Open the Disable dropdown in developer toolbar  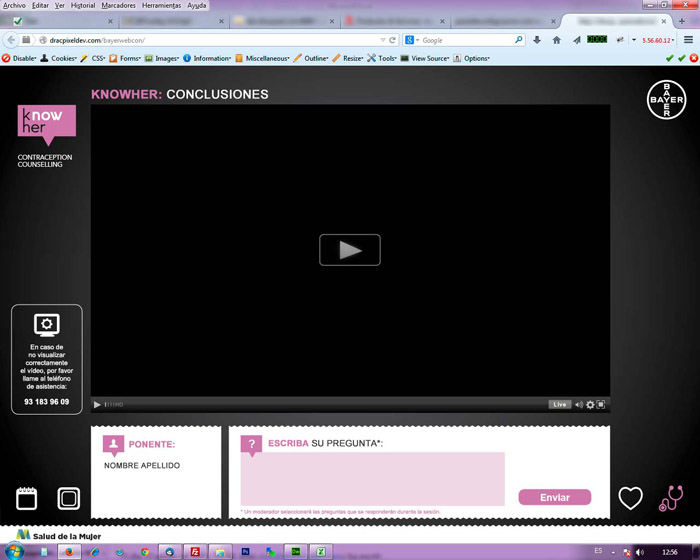pyautogui.click(x=19, y=58)
